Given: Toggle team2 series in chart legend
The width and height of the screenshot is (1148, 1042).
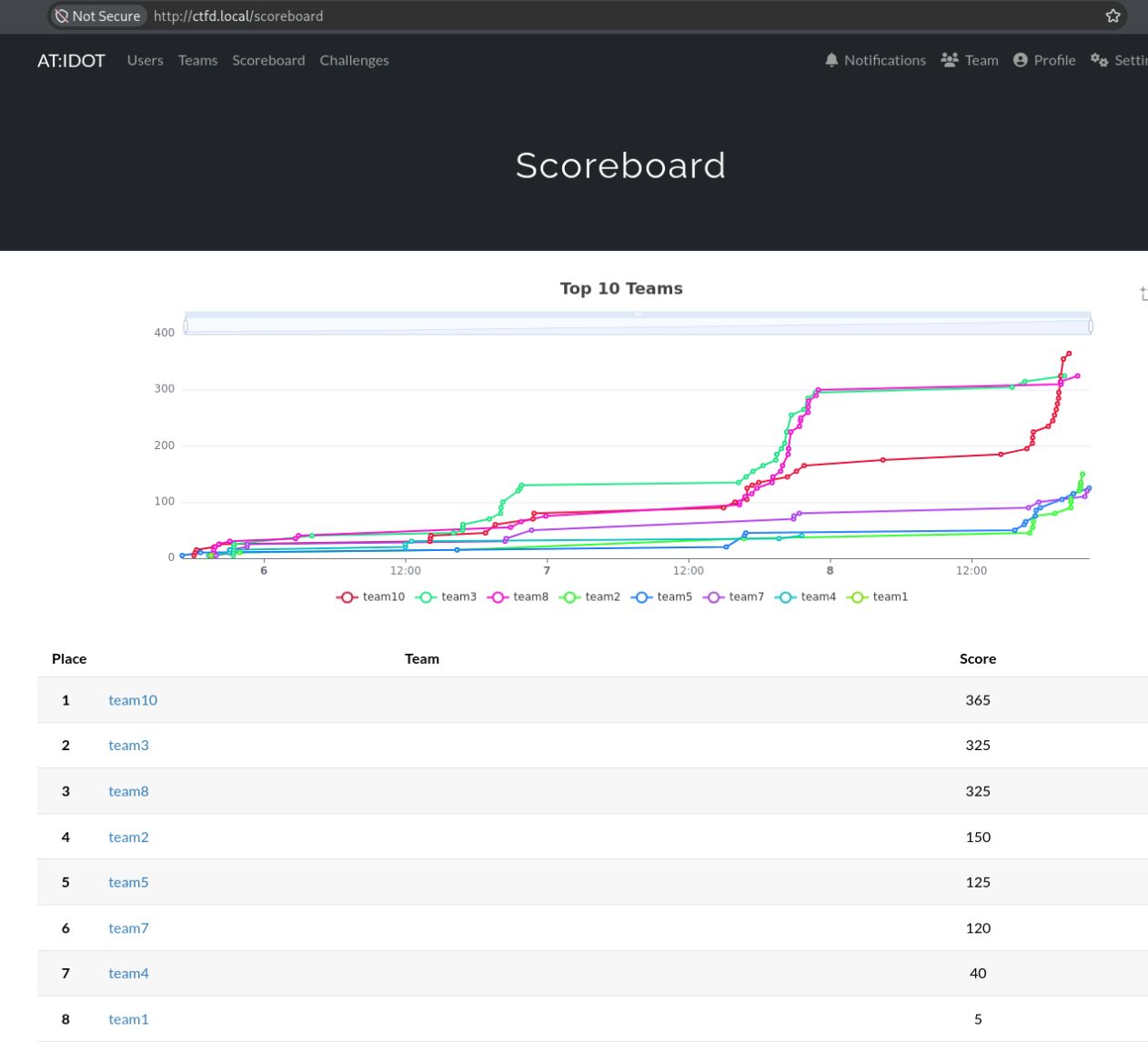Looking at the screenshot, I should click(x=589, y=596).
